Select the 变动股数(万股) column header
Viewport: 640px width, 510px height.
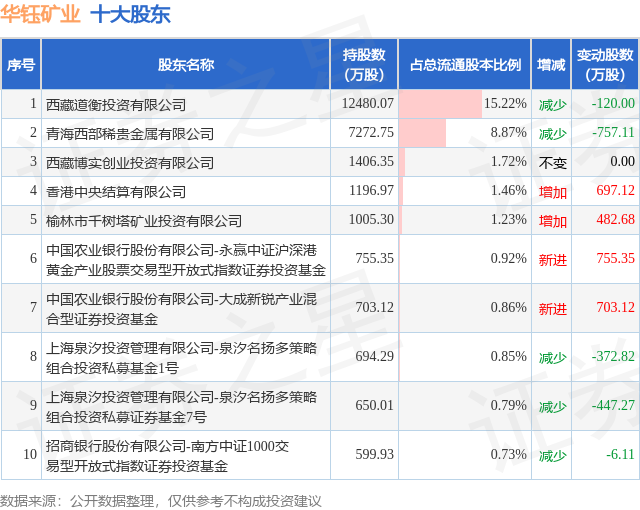(605, 65)
